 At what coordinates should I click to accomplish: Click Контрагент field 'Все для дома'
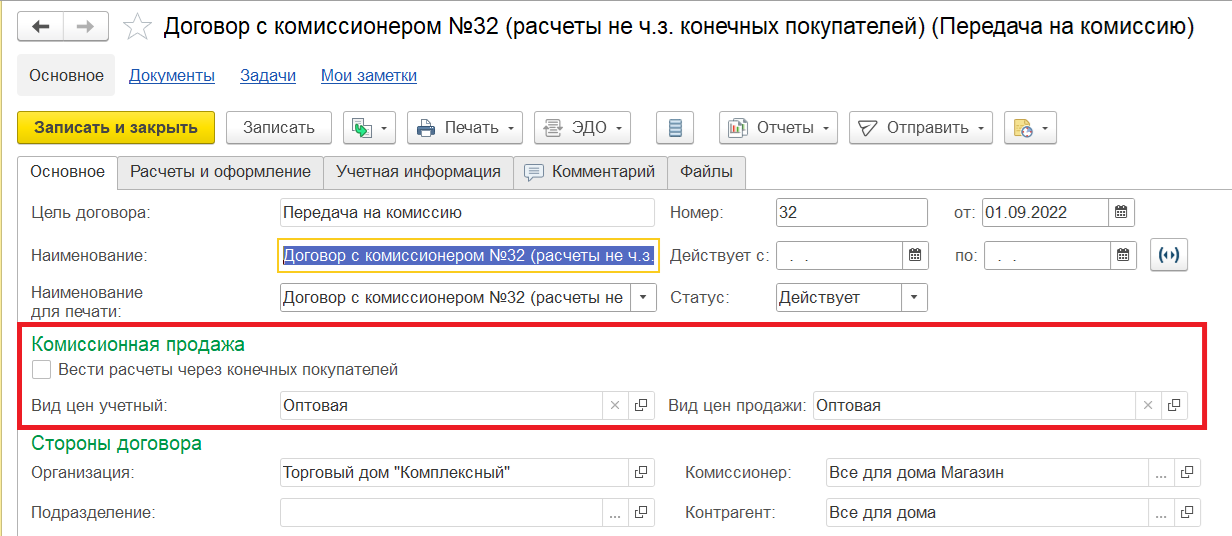(x=987, y=513)
